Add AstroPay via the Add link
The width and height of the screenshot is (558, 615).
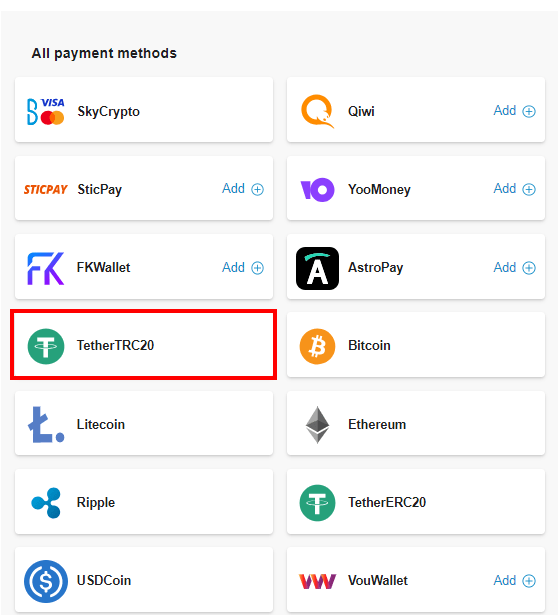click(505, 267)
